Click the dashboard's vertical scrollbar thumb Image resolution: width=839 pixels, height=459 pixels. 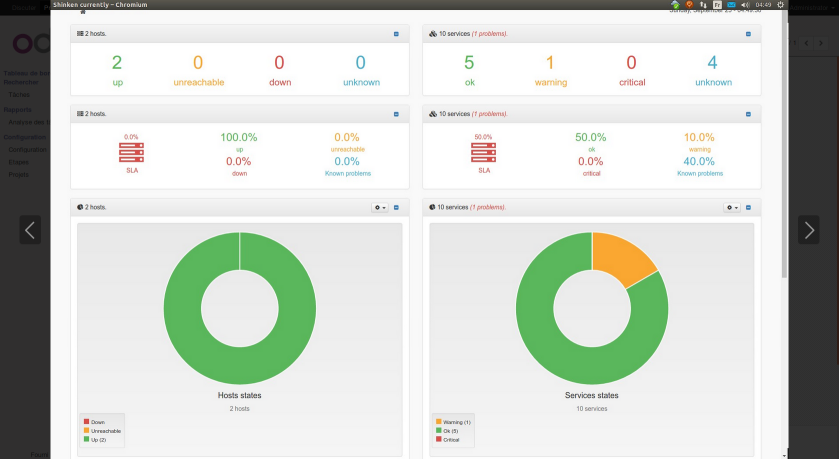[x=784, y=144]
